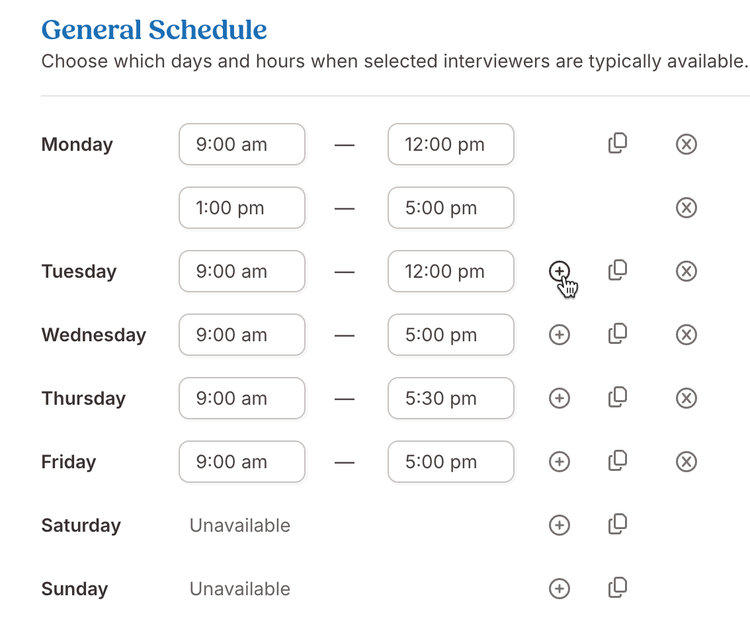Delete Thursday's availability
Image resolution: width=750 pixels, height=627 pixels.
click(686, 398)
